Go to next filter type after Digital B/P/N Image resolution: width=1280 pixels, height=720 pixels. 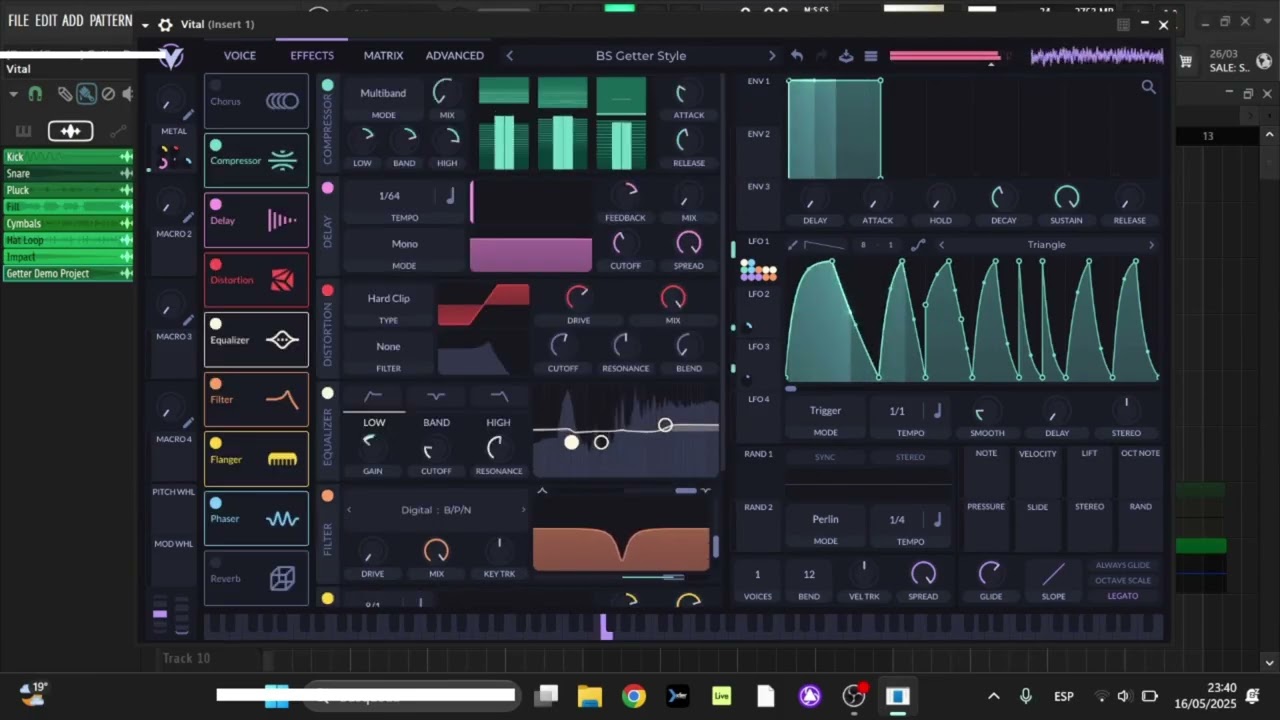coord(523,510)
